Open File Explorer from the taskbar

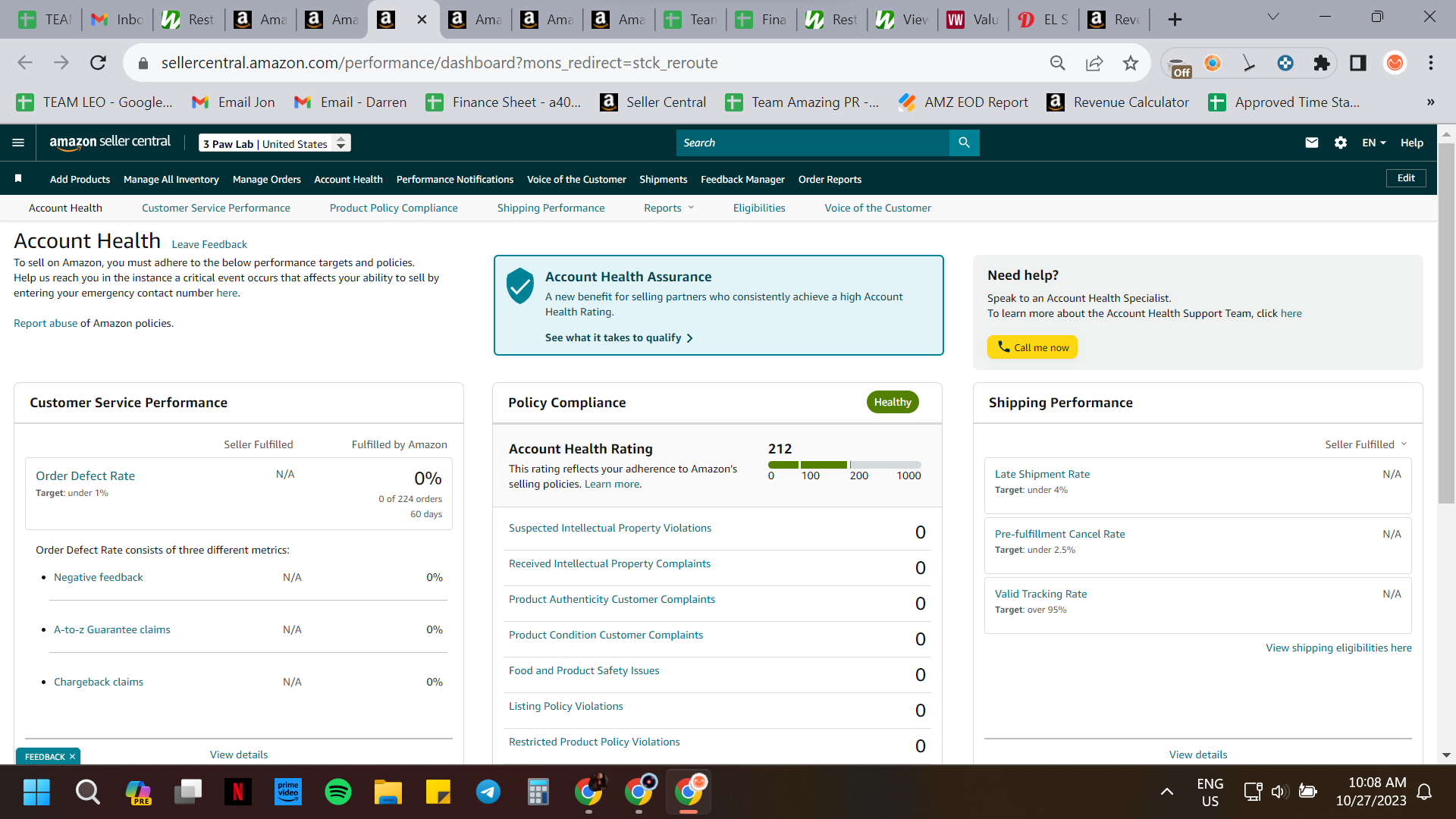coord(388,792)
